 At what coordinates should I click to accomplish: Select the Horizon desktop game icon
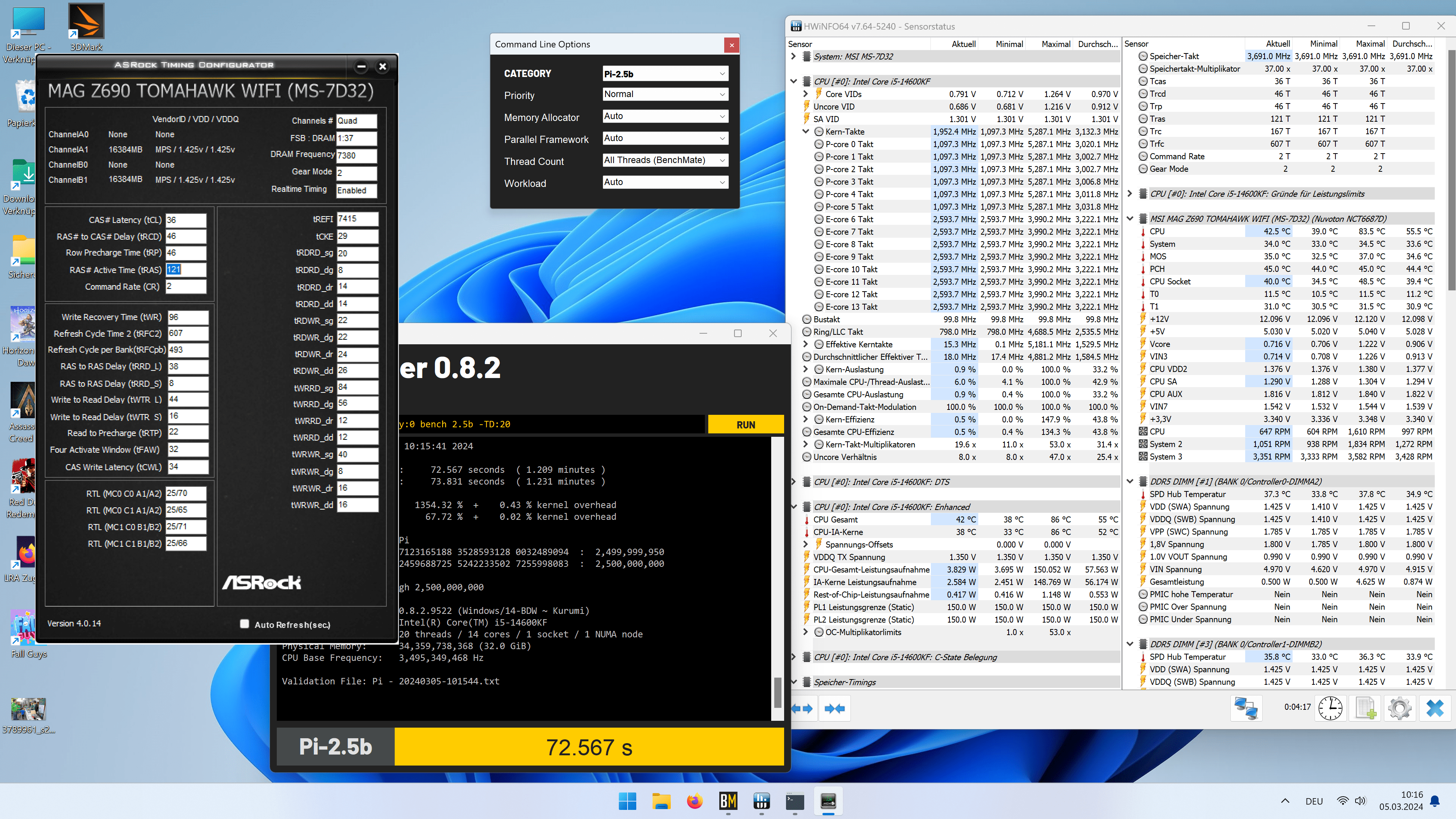tap(22, 336)
